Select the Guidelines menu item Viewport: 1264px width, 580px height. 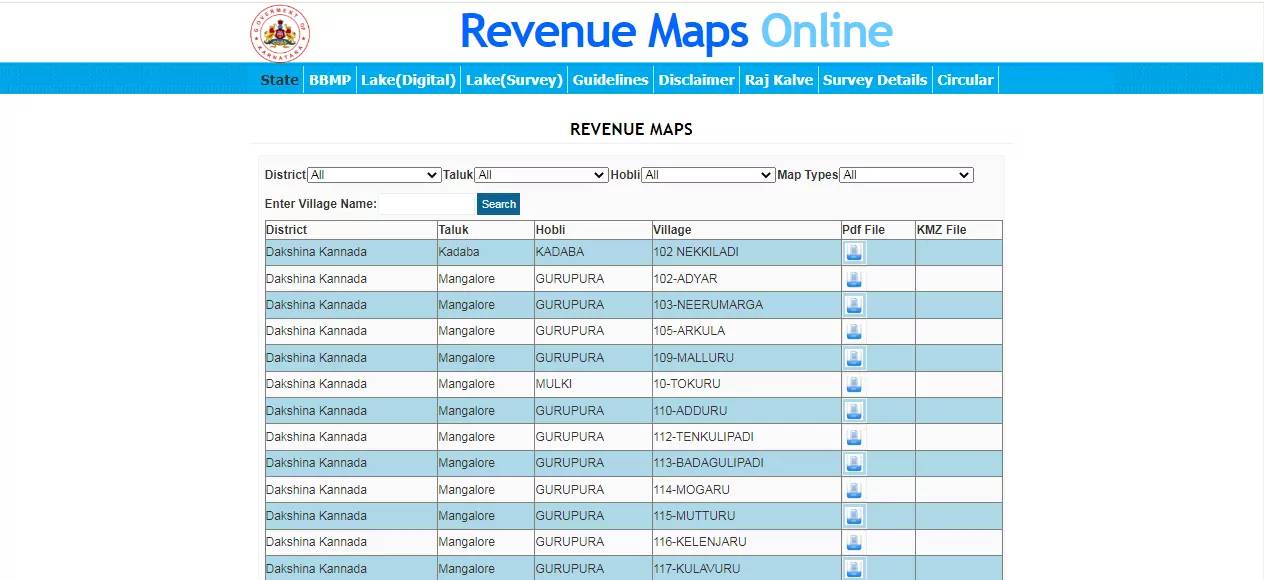[x=610, y=79]
